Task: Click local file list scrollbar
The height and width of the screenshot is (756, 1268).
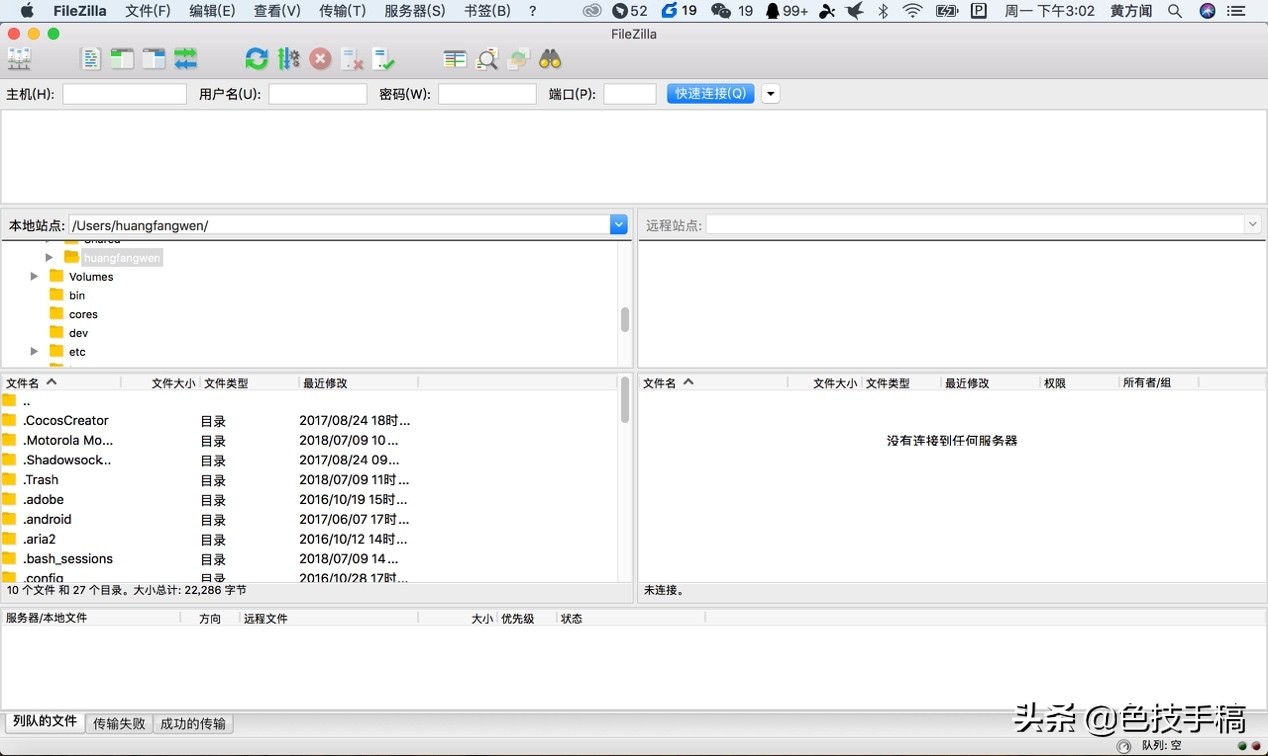Action: (625, 400)
